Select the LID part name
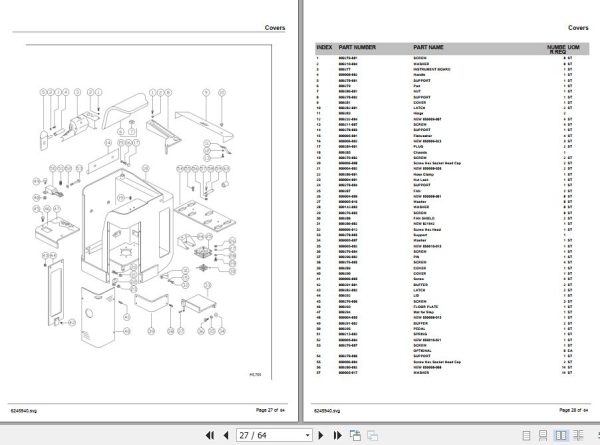The width and height of the screenshot is (600, 445). pos(416,295)
